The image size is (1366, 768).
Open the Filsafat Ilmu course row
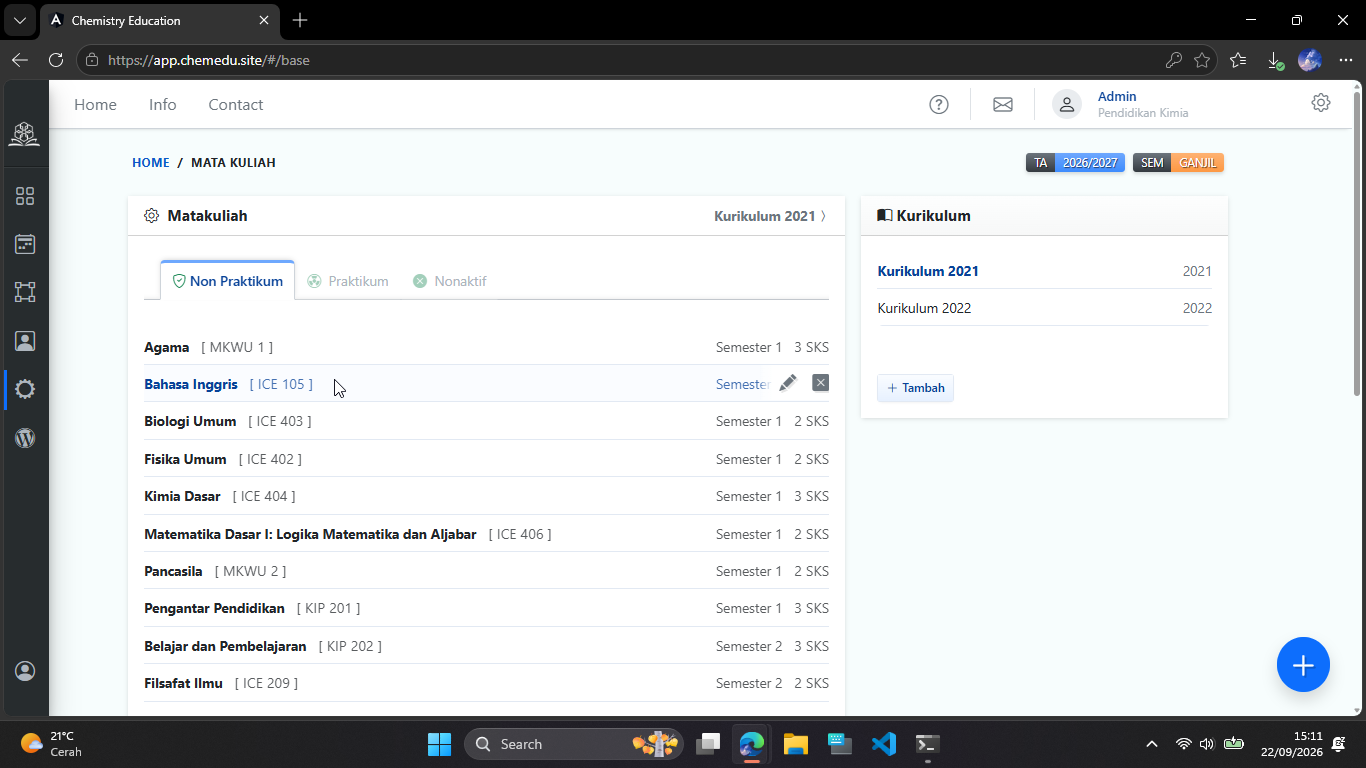[x=486, y=683]
